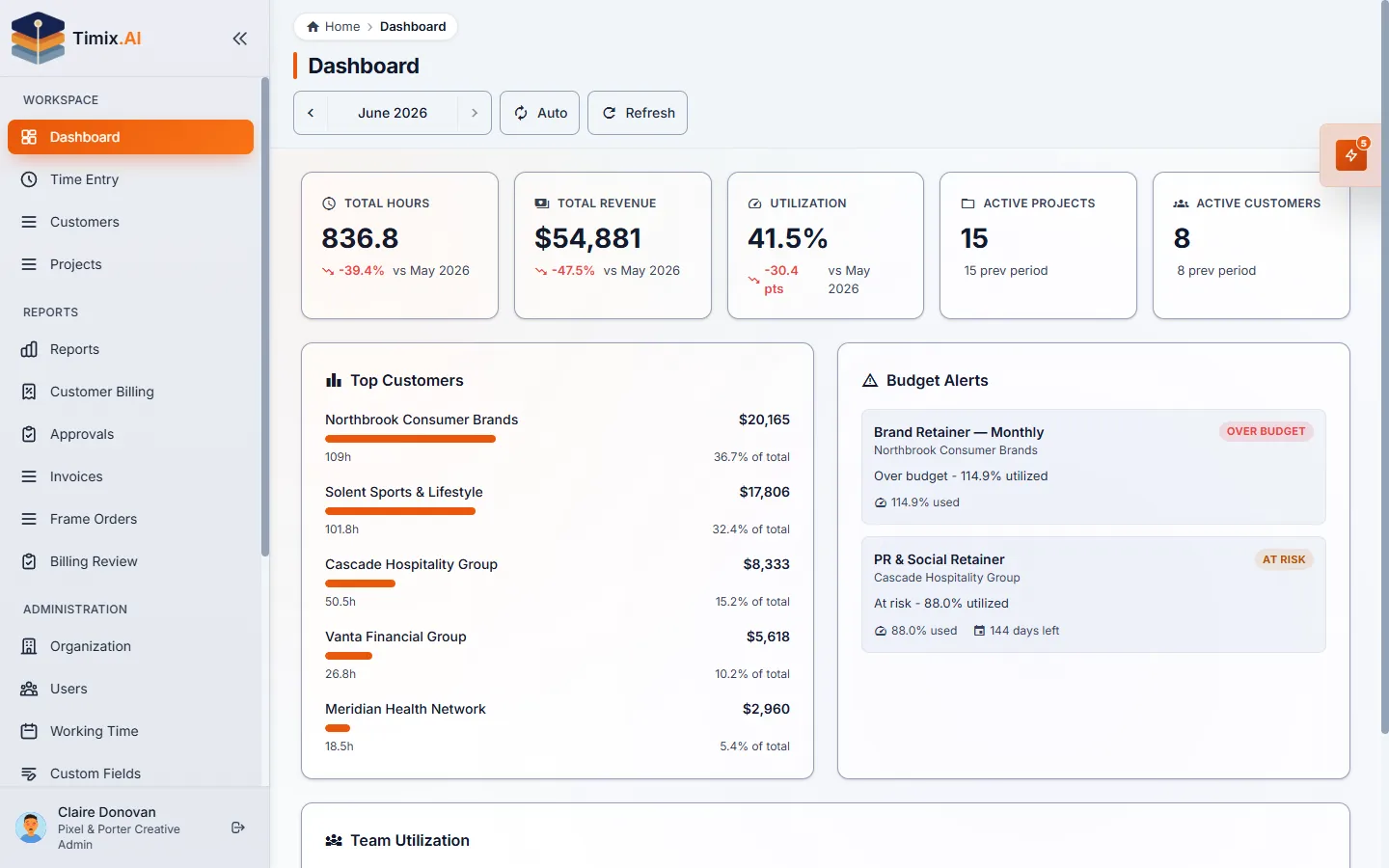Image resolution: width=1389 pixels, height=868 pixels.
Task: Click Solent Sports & Lifestyle progress bar
Action: click(400, 511)
